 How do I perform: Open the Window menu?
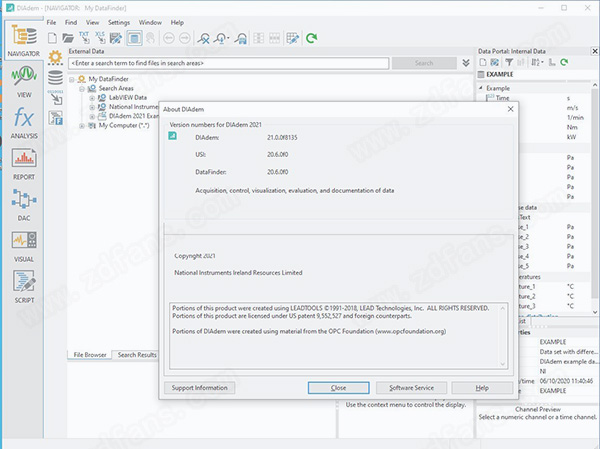pyautogui.click(x=150, y=21)
